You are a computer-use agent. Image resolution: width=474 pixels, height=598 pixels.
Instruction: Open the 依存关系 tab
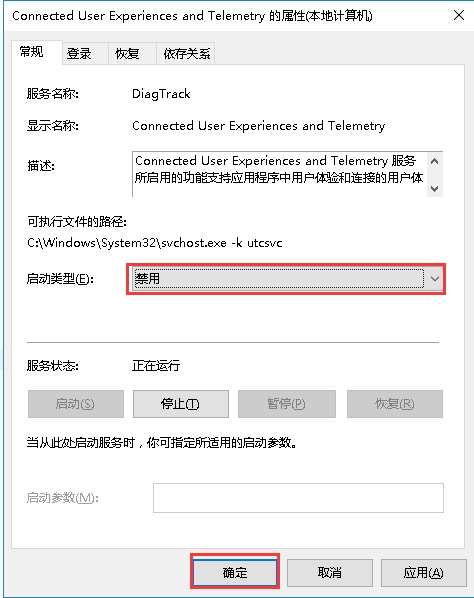tap(185, 53)
